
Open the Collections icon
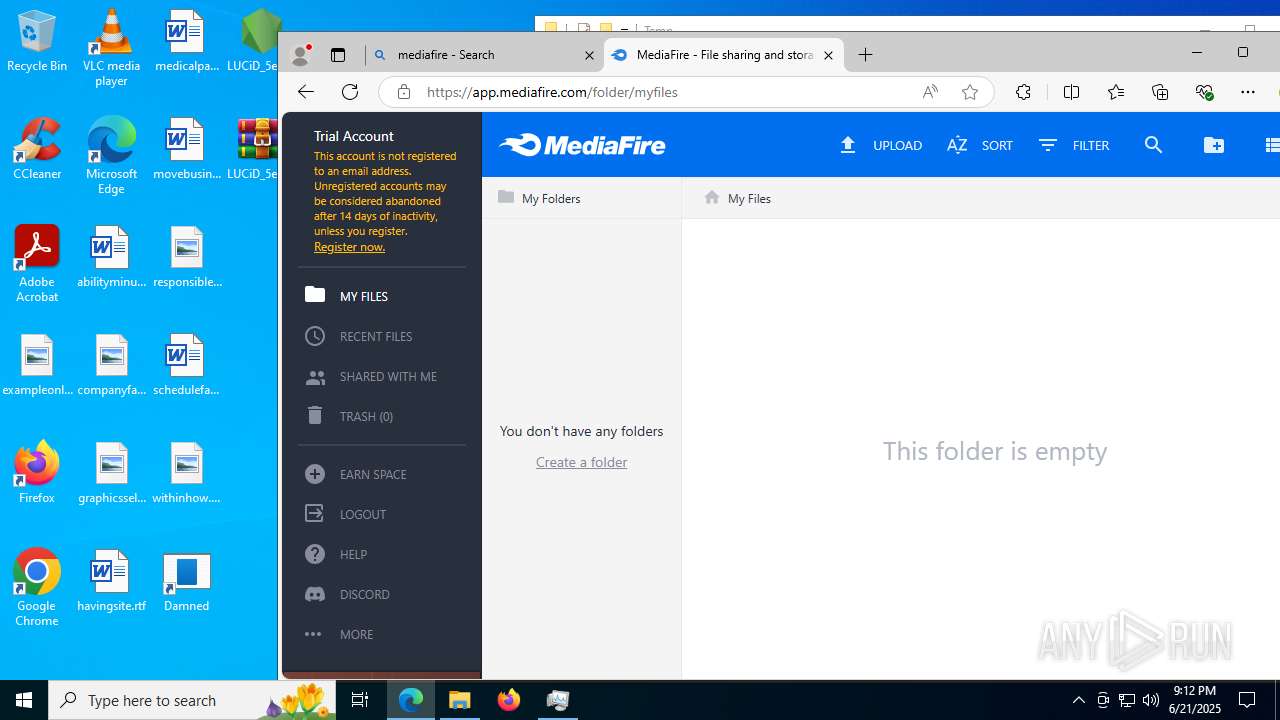pos(1160,92)
